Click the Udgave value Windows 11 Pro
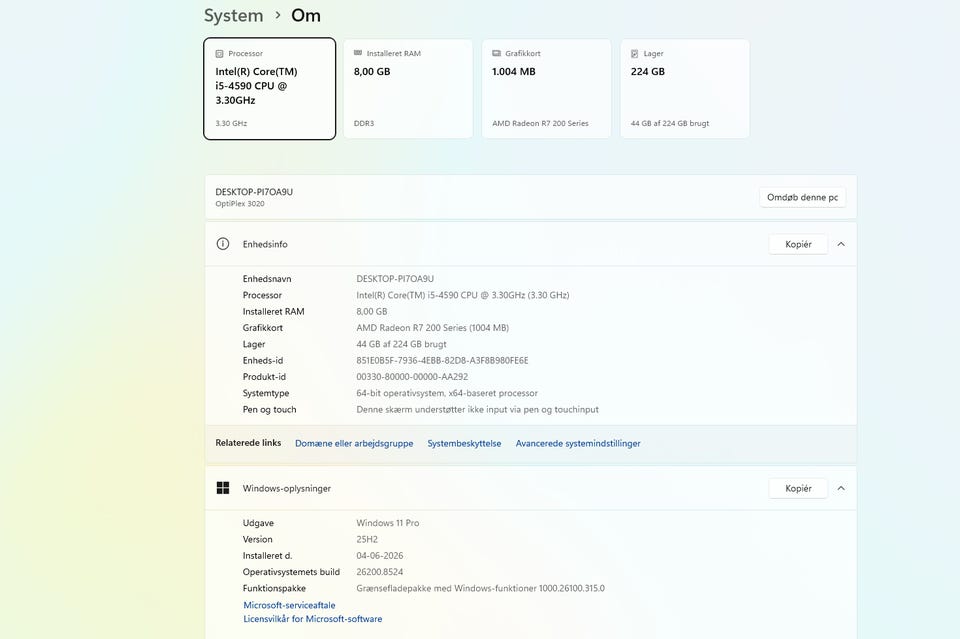This screenshot has height=639, width=960. [388, 523]
